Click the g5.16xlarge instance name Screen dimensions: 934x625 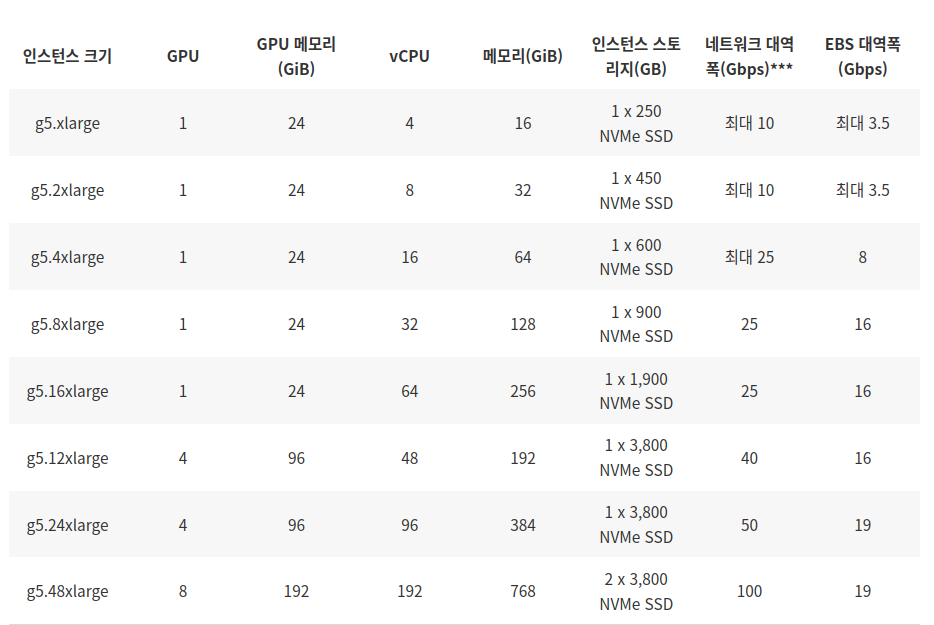[67, 391]
